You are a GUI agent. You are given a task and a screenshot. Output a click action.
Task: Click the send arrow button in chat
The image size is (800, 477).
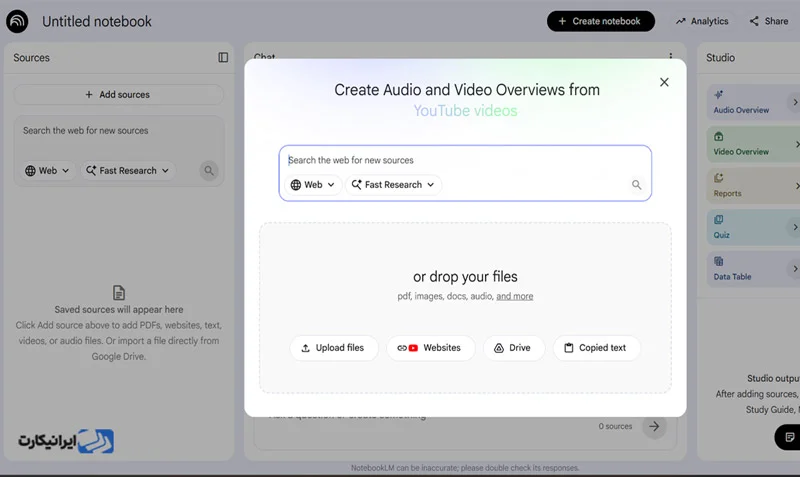tap(654, 426)
